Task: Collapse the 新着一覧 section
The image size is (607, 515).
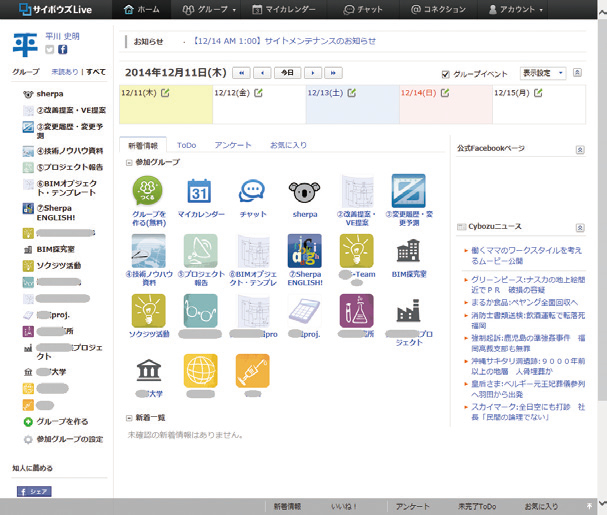Action: (x=129, y=418)
